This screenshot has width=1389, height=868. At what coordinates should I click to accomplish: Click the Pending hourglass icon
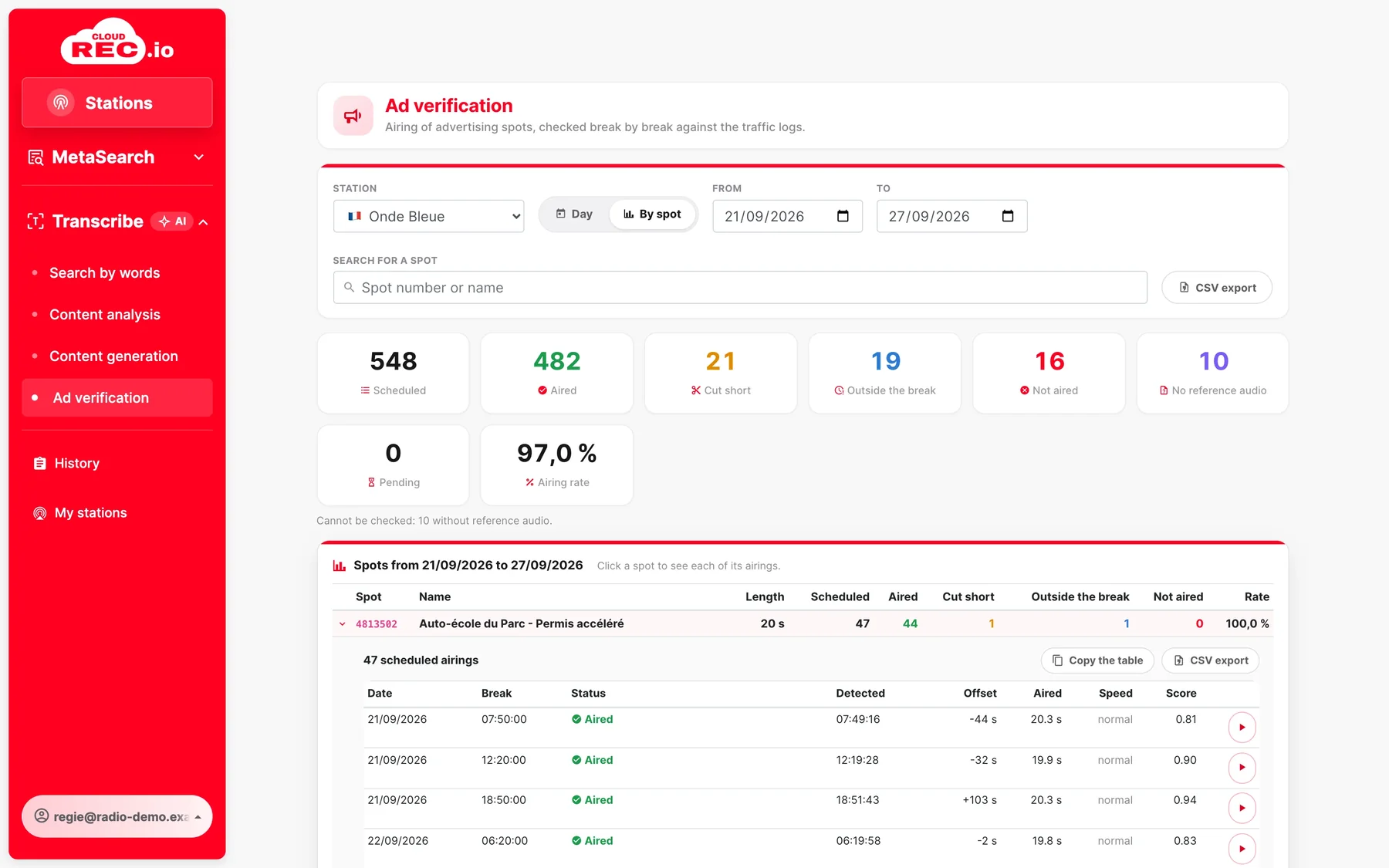pyautogui.click(x=371, y=482)
